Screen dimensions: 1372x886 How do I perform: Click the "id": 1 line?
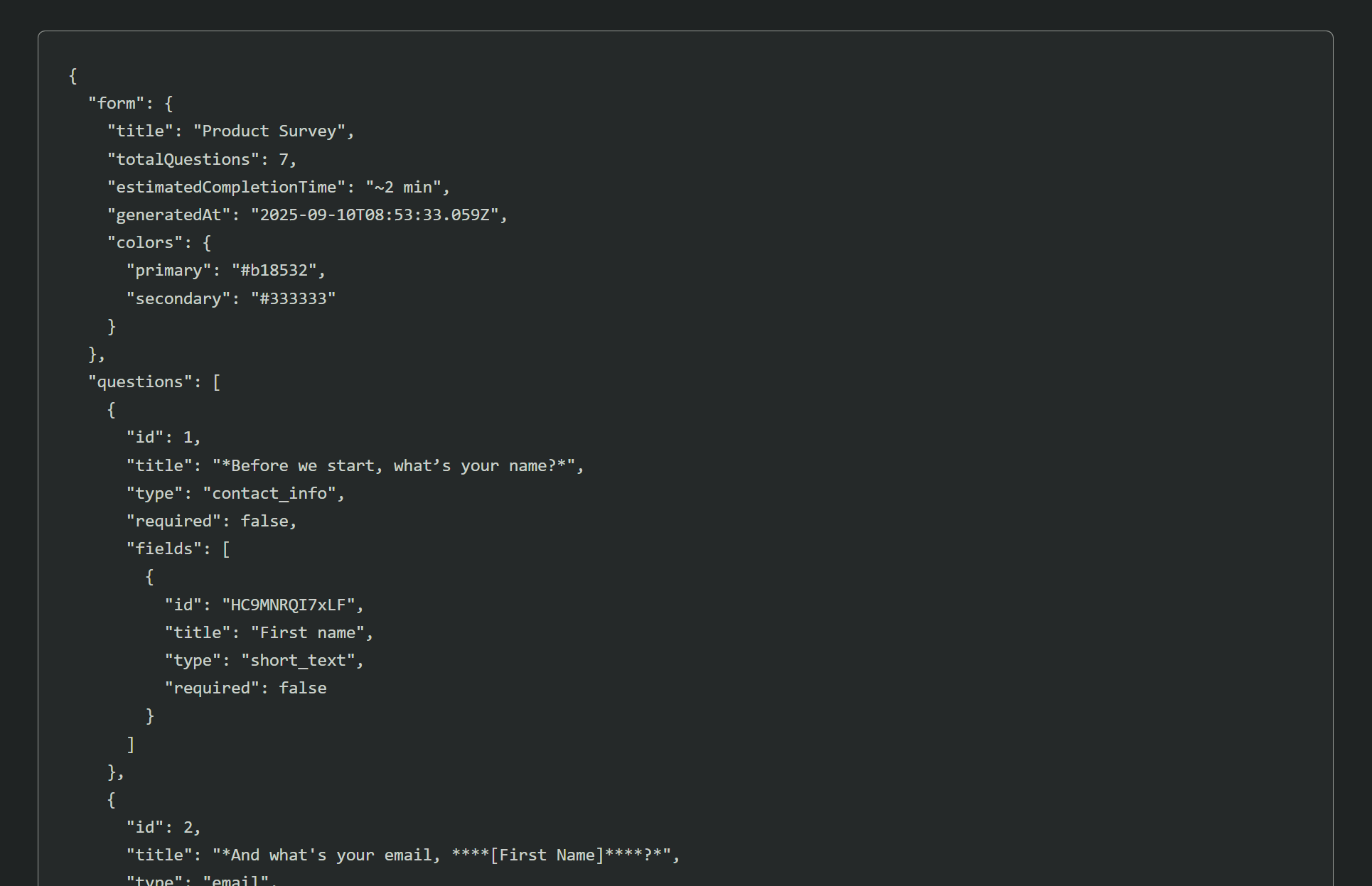[x=164, y=438]
